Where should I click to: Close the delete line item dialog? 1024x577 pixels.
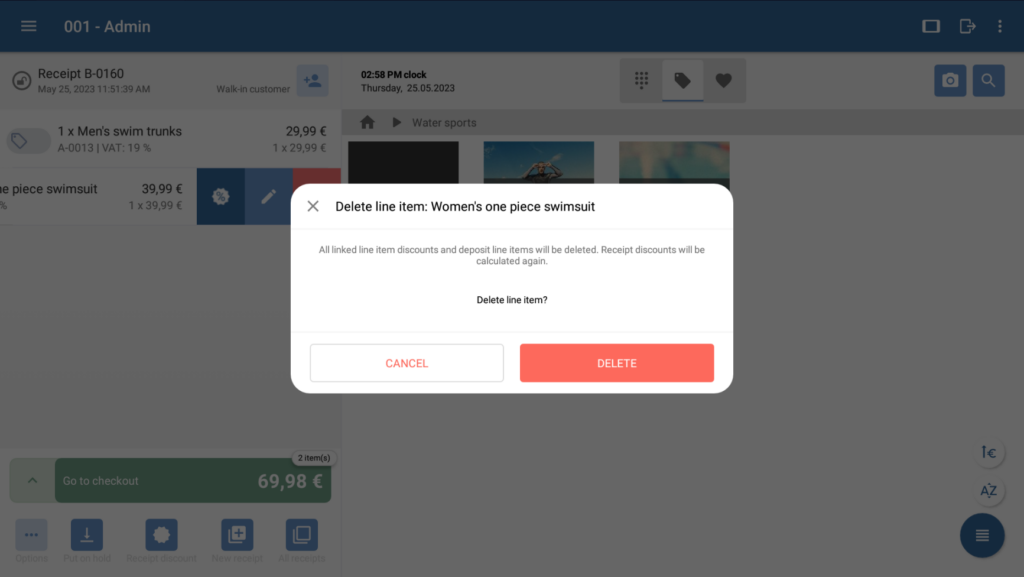[313, 206]
